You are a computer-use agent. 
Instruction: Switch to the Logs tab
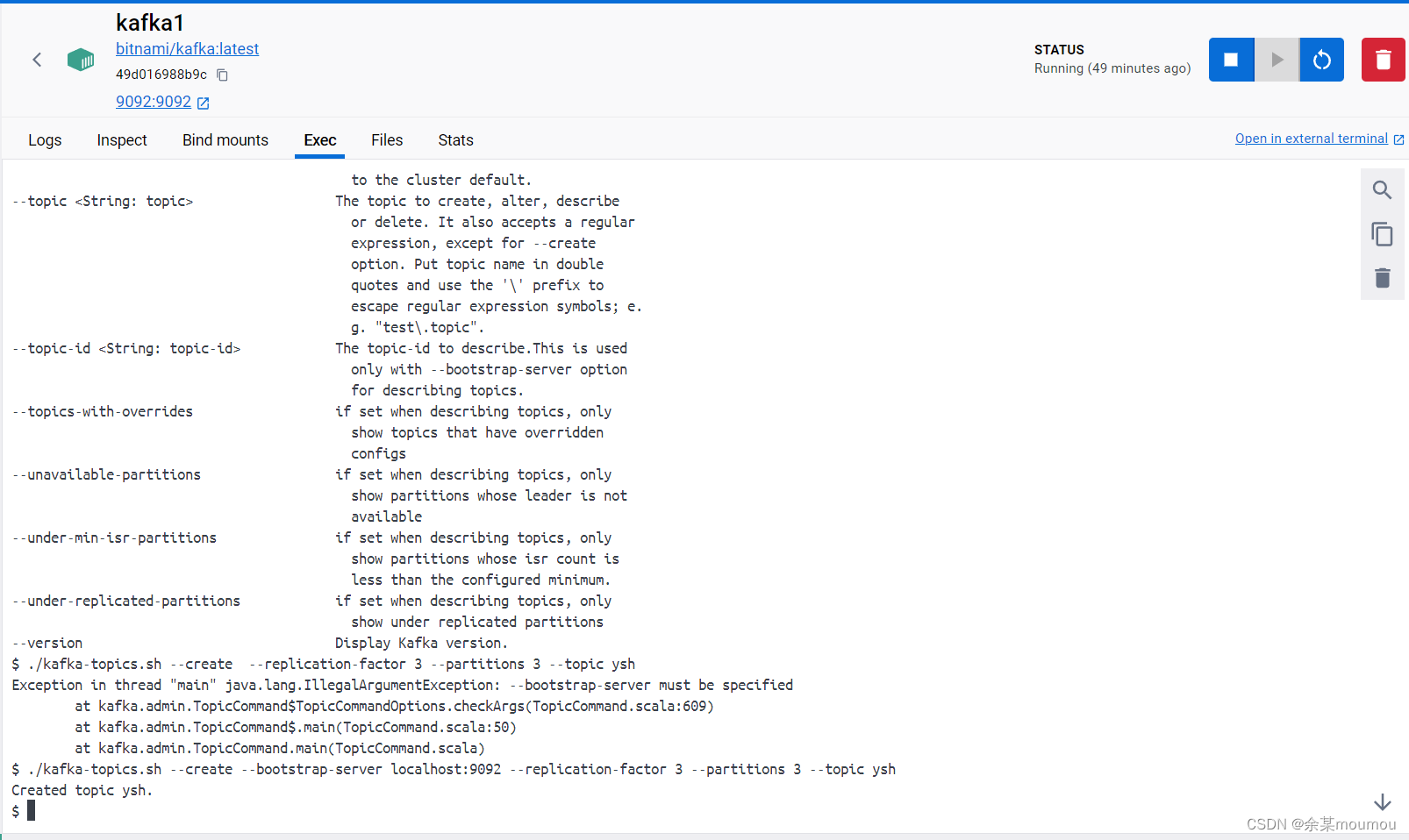45,140
